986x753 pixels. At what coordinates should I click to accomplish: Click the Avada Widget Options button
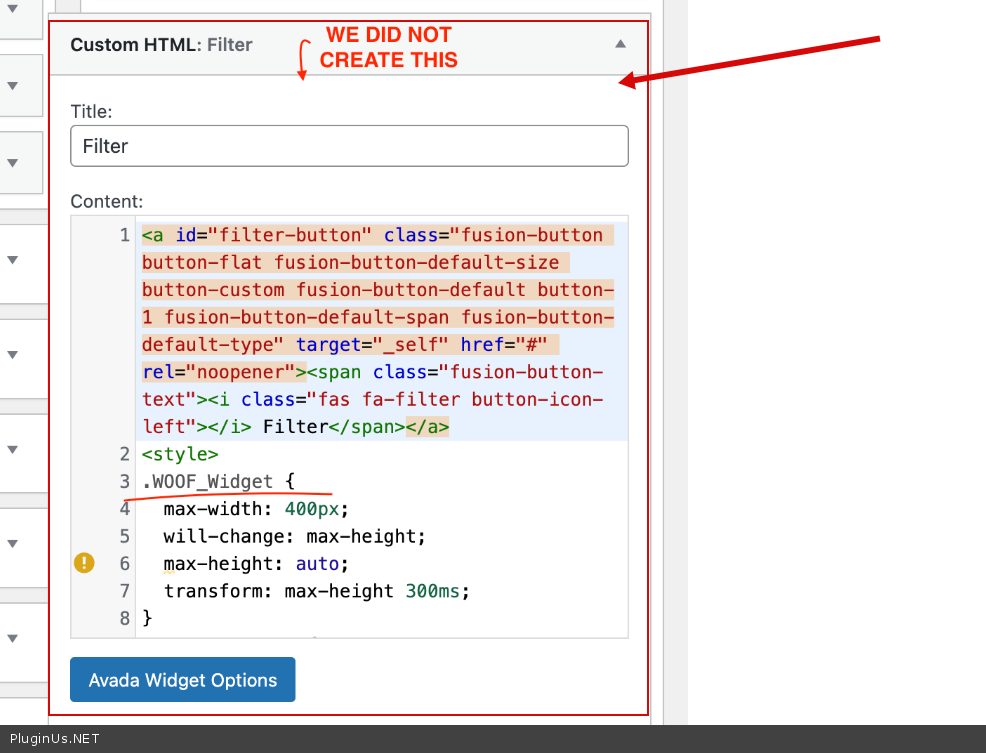182,680
